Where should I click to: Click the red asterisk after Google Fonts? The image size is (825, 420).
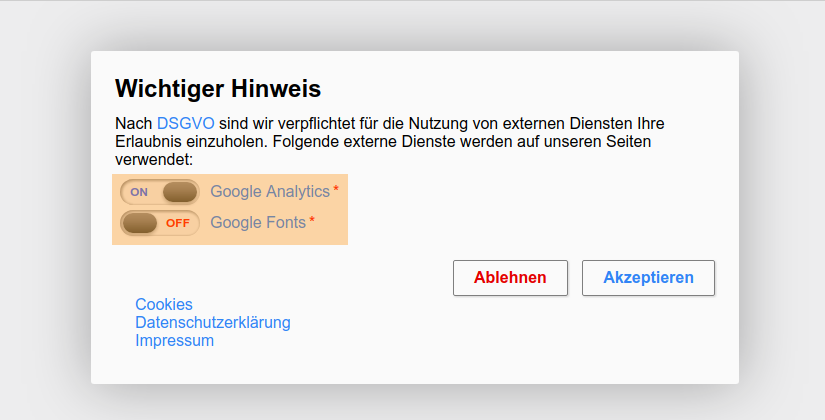(312, 221)
